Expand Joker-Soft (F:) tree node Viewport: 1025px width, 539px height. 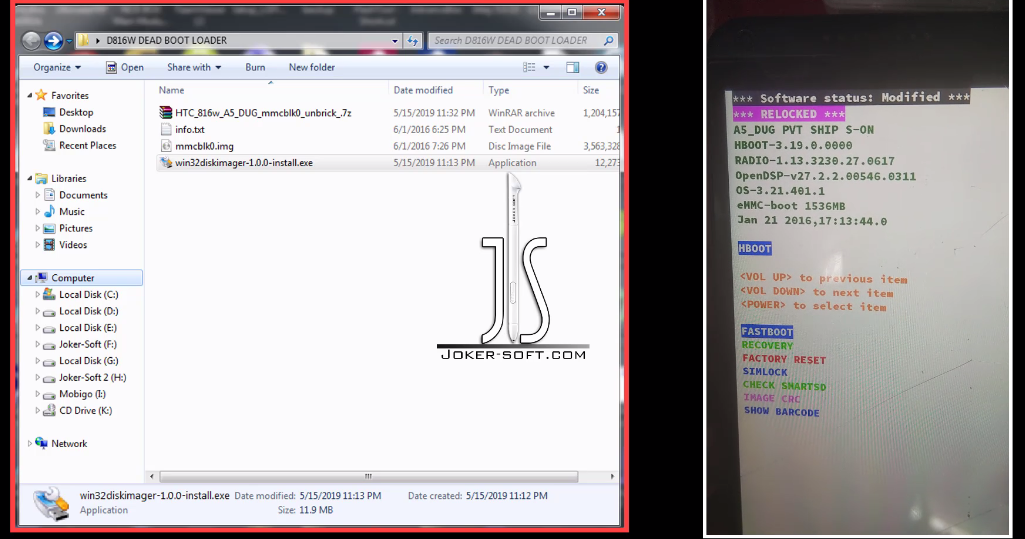[x=37, y=344]
